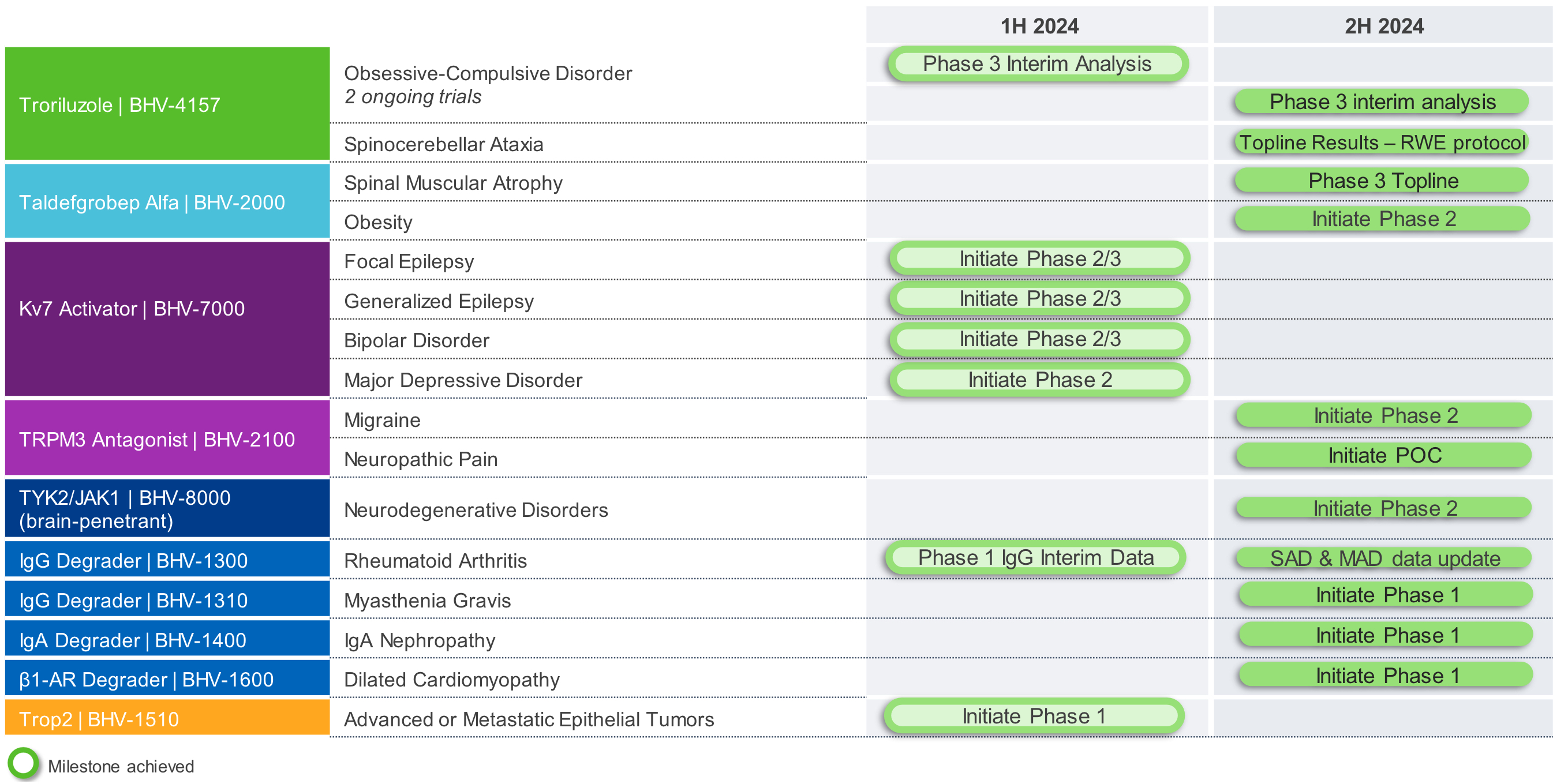Select the green Troriluzole BHV-4157 block

pyautogui.click(x=167, y=104)
